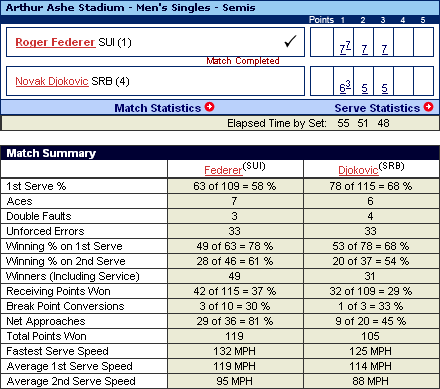This screenshot has width=440, height=389.
Task: Click Djokovic's 125 MPH fastest serve
Action: (370, 351)
